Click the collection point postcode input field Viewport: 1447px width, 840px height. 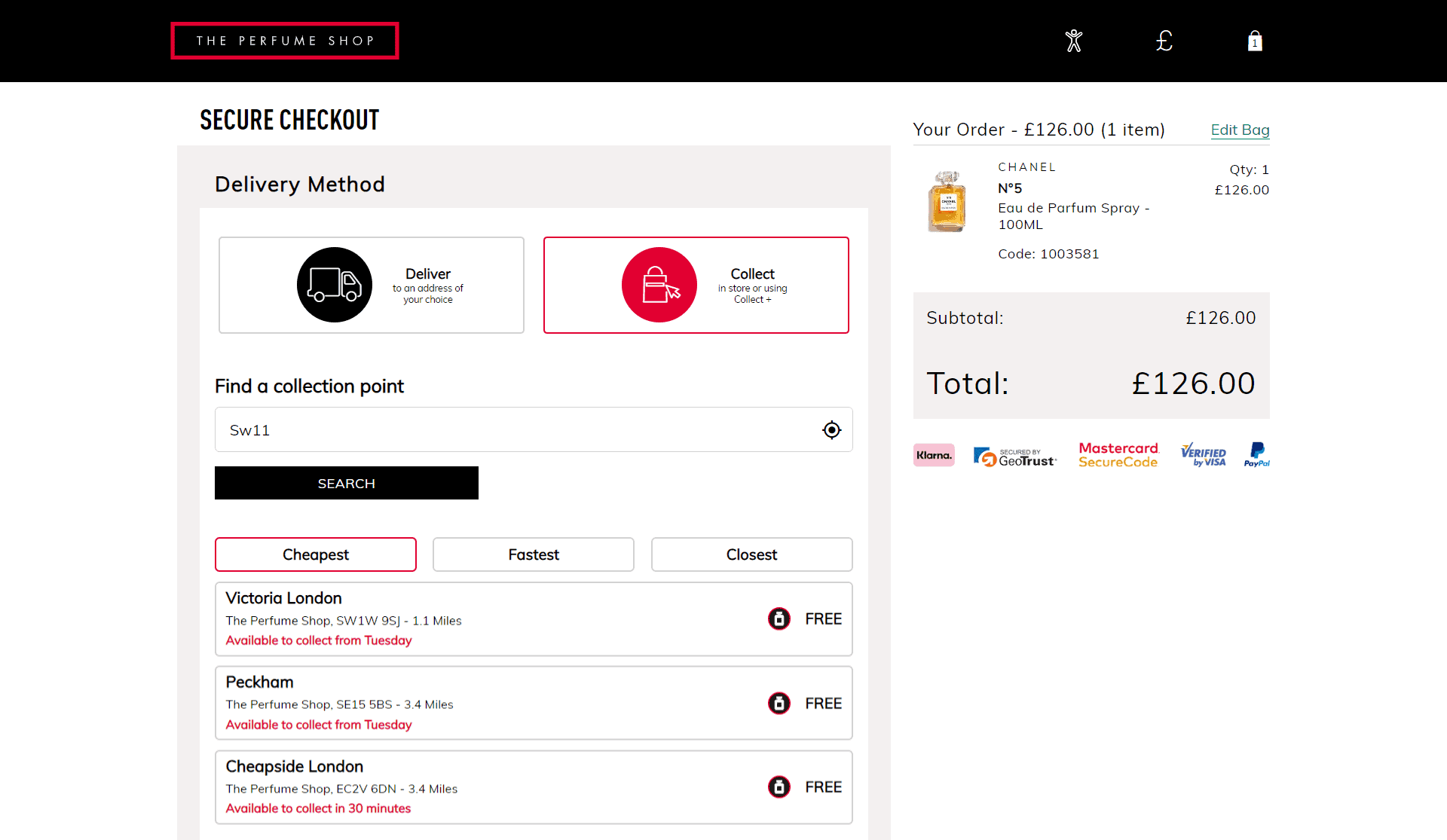[x=520, y=429]
